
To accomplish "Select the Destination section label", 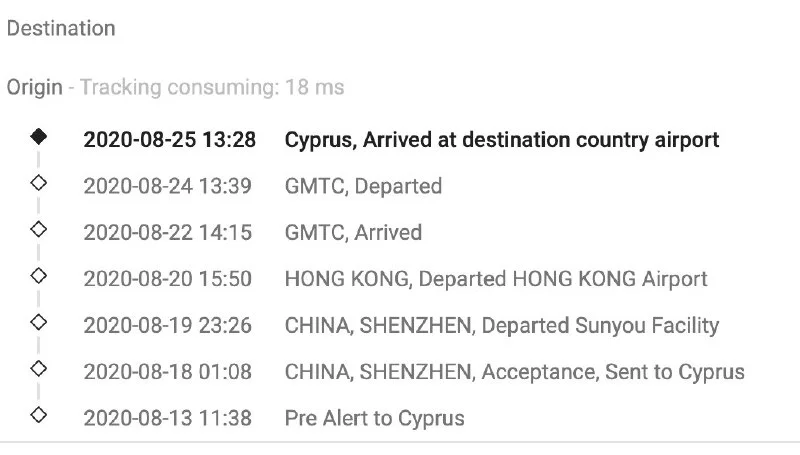I will coord(61,28).
